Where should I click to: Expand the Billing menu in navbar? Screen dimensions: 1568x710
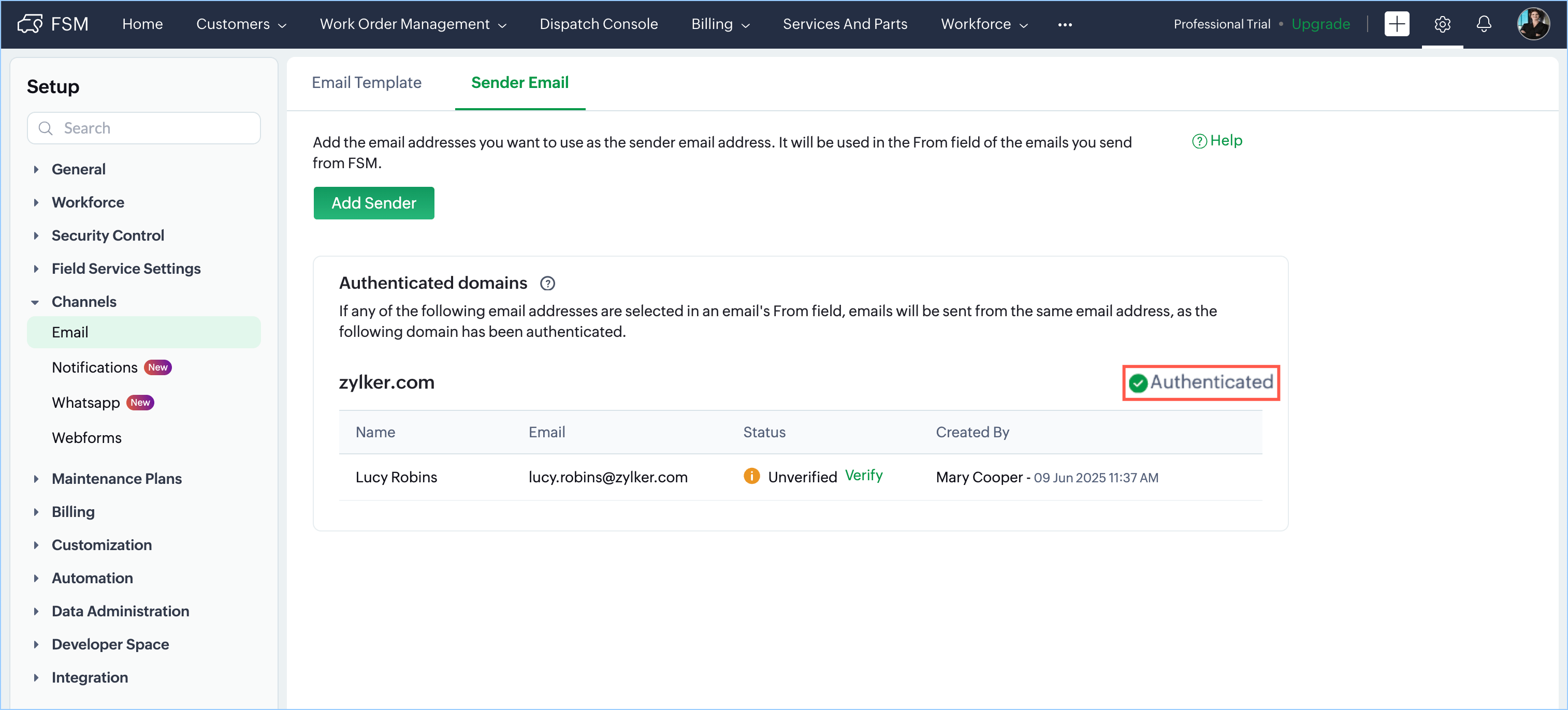(720, 24)
